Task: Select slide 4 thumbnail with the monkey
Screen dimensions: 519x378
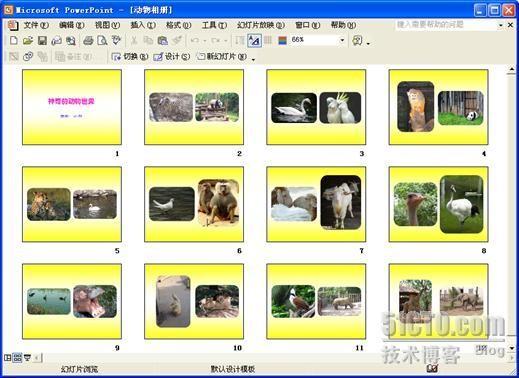Action: [x=439, y=107]
